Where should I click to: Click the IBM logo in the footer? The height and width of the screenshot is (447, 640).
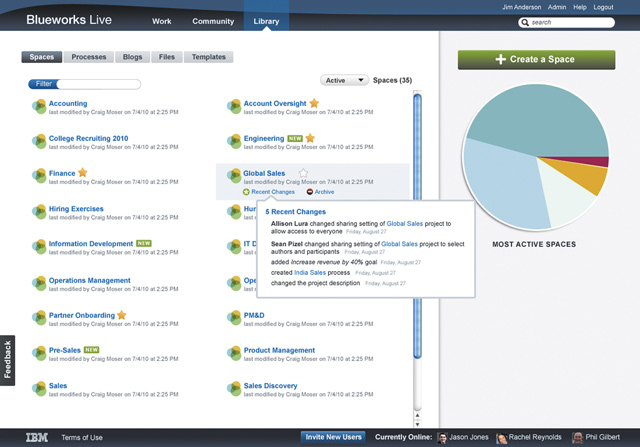point(37,438)
